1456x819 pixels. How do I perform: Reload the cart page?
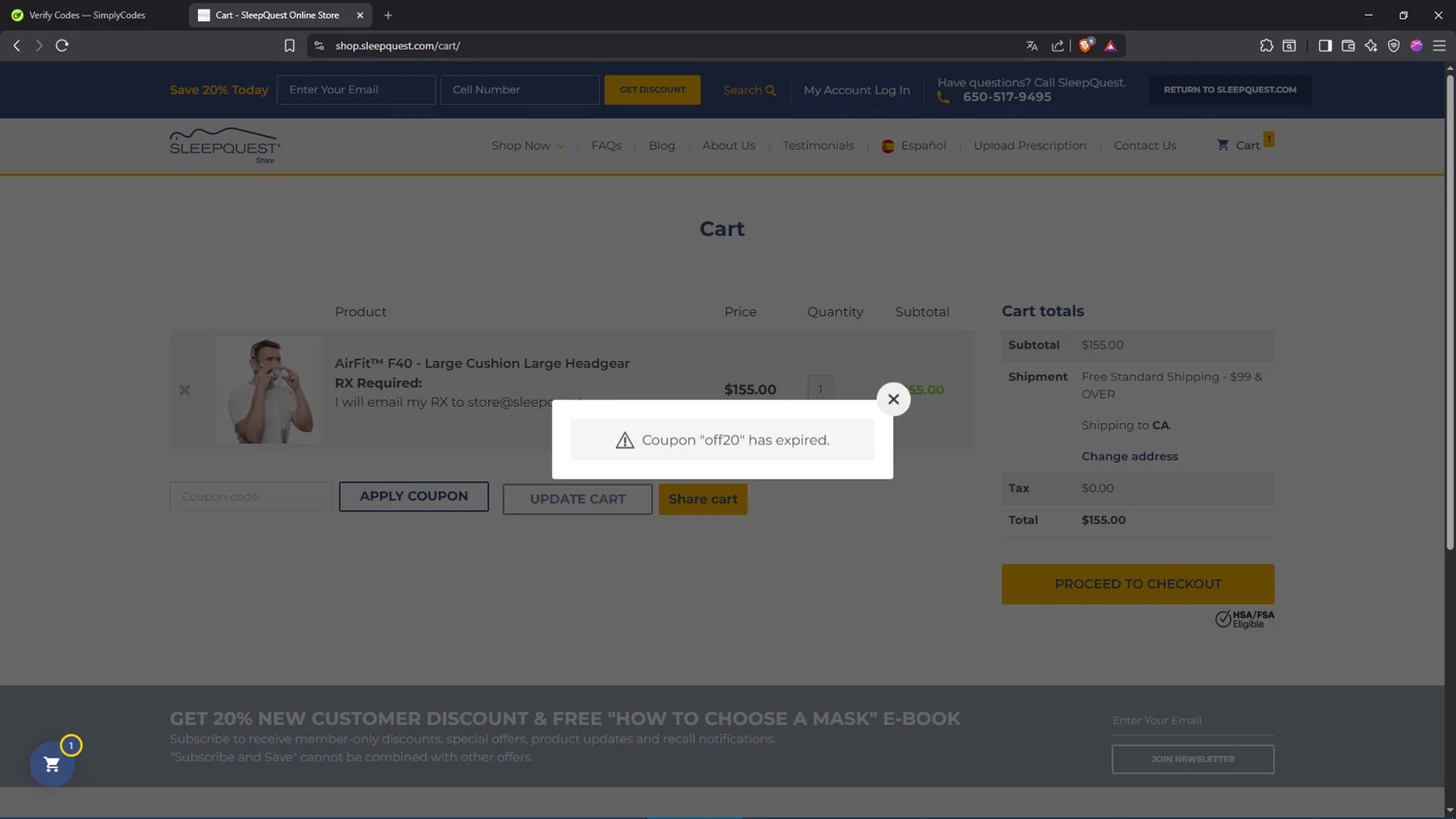coord(62,46)
